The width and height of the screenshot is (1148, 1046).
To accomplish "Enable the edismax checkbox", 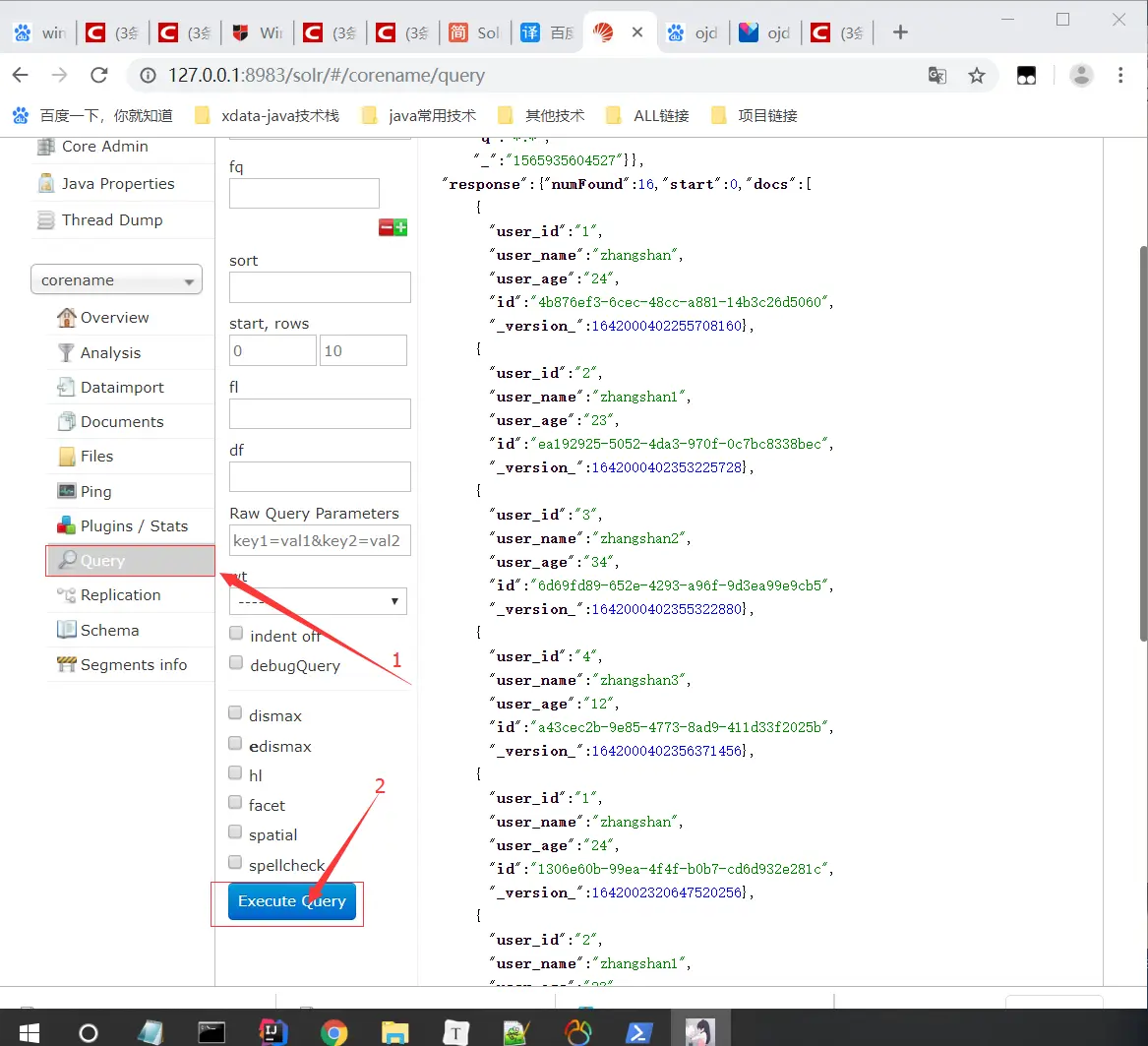I will [235, 744].
